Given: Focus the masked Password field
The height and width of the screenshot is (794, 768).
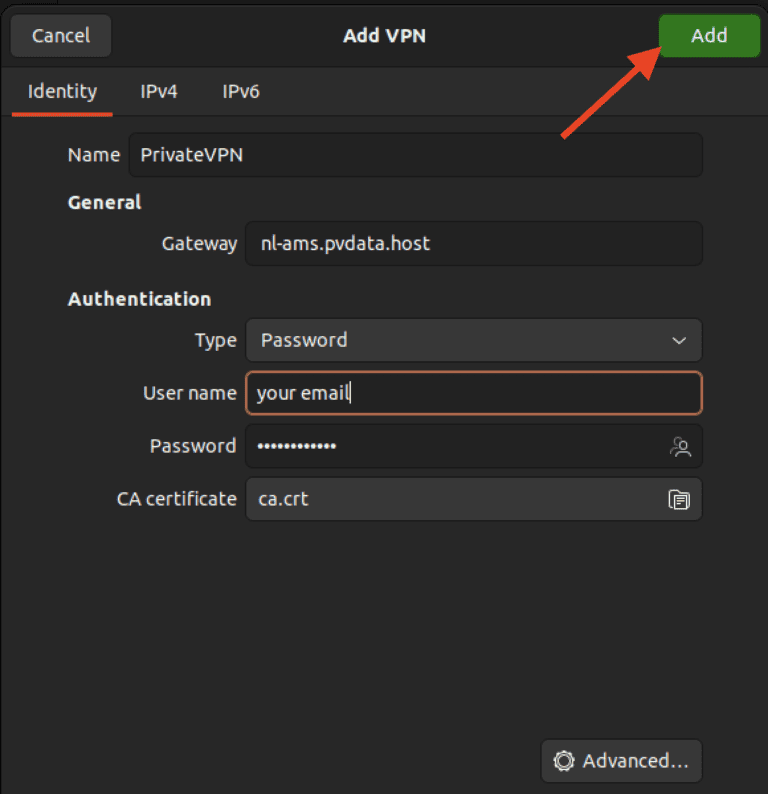Looking at the screenshot, I should tap(450, 447).
